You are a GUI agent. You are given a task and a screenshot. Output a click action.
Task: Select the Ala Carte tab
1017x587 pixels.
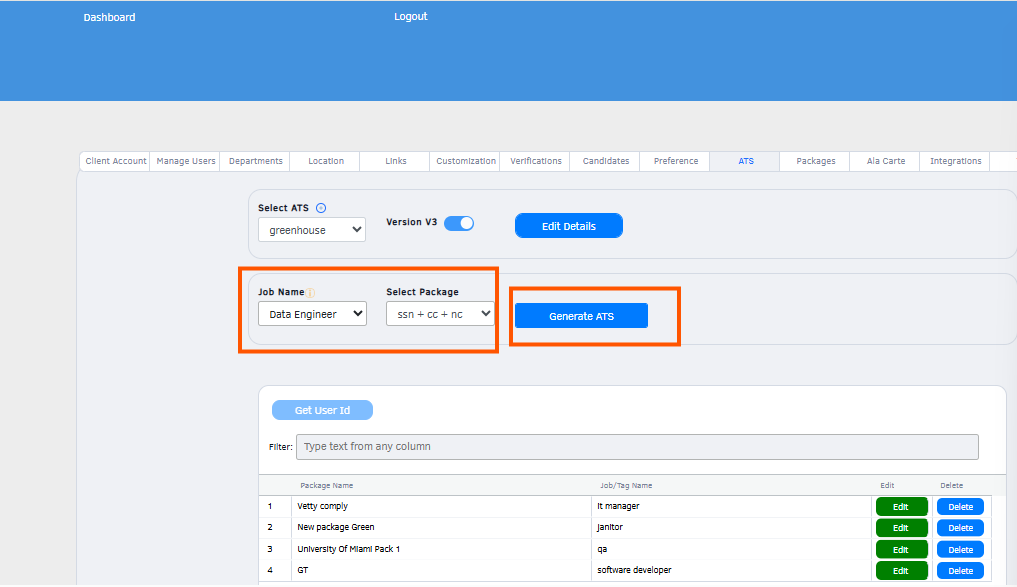point(885,161)
